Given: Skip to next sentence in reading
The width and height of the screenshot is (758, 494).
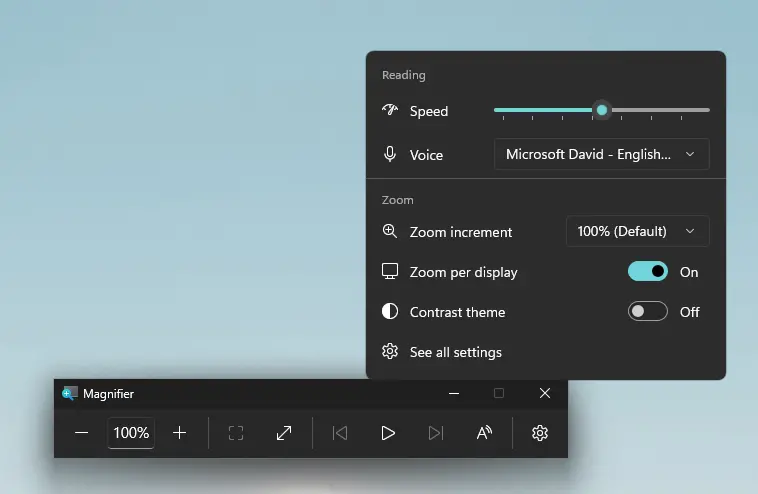Looking at the screenshot, I should pos(436,433).
